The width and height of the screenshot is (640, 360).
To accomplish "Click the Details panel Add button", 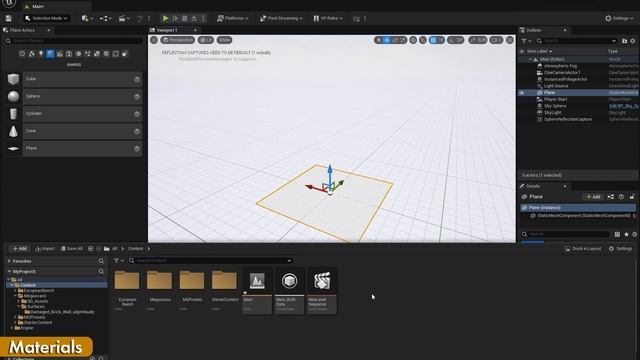I will coord(593,197).
